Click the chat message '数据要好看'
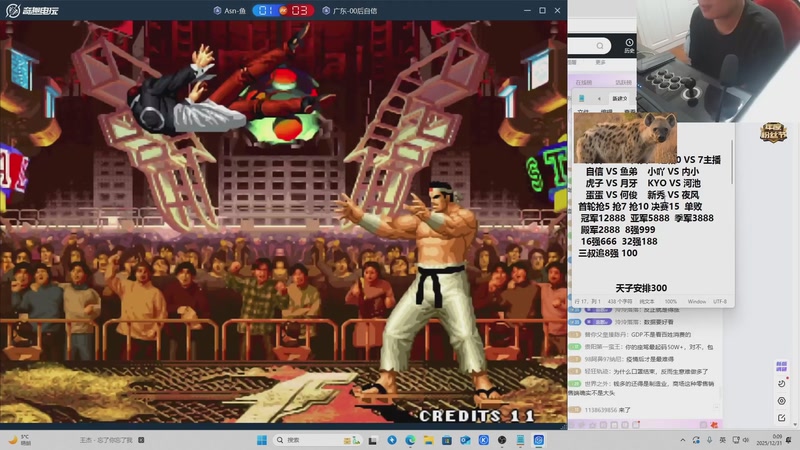 pos(658,322)
